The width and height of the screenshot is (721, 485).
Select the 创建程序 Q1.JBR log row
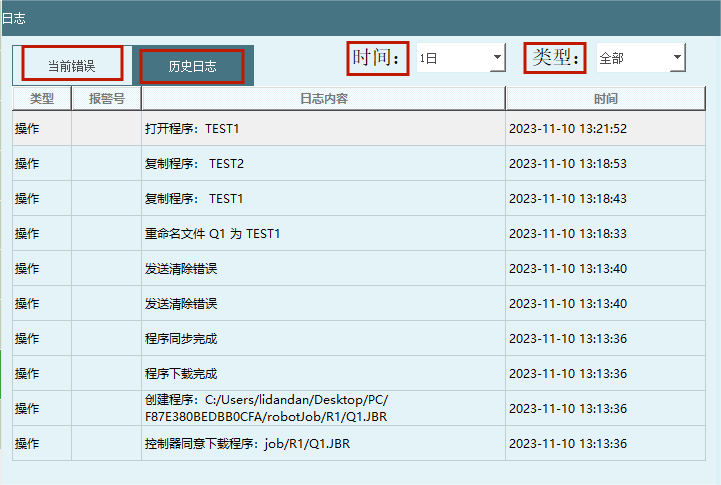pos(323,408)
